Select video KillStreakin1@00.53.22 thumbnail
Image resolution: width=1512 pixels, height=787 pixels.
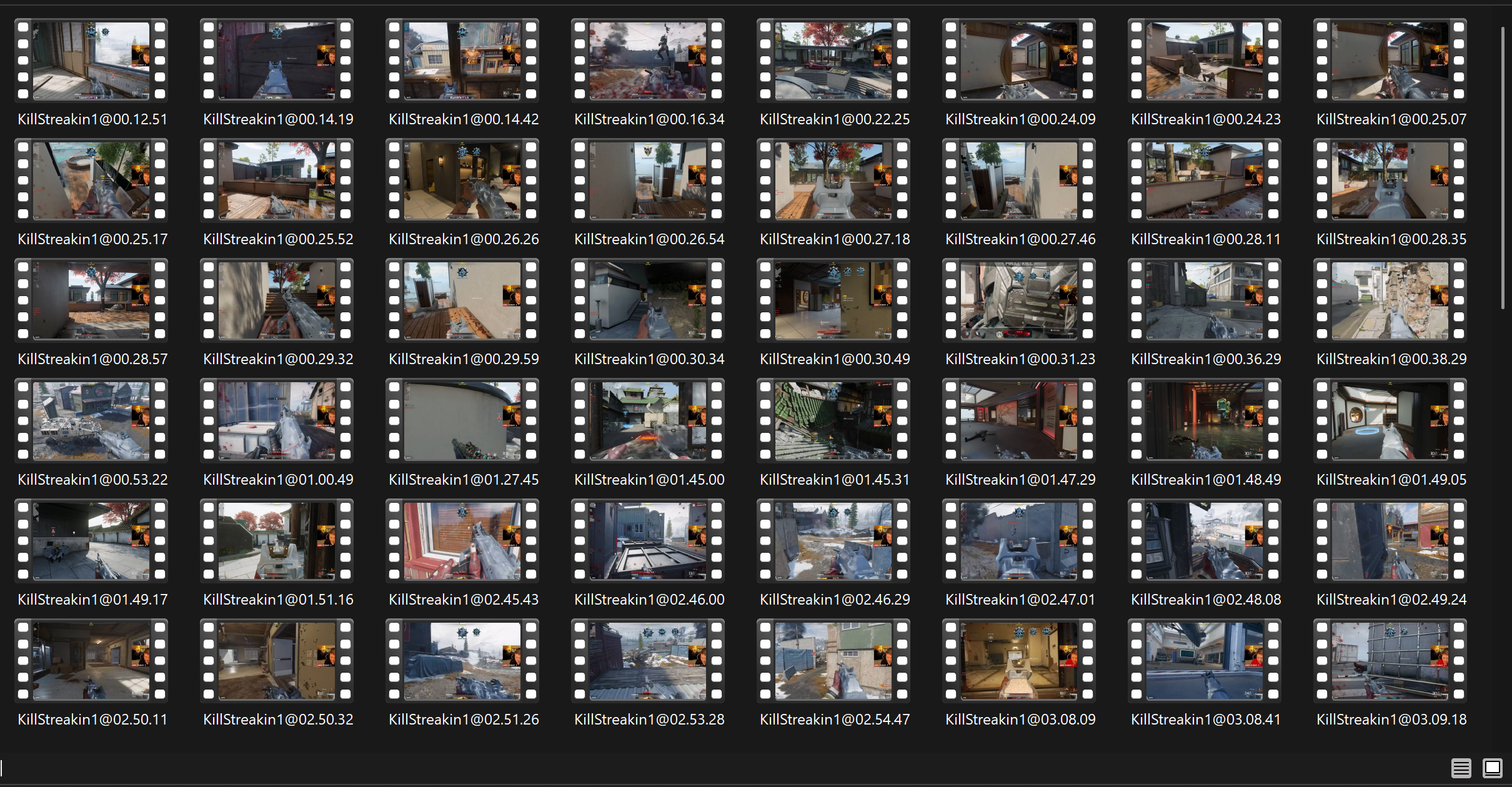(91, 421)
